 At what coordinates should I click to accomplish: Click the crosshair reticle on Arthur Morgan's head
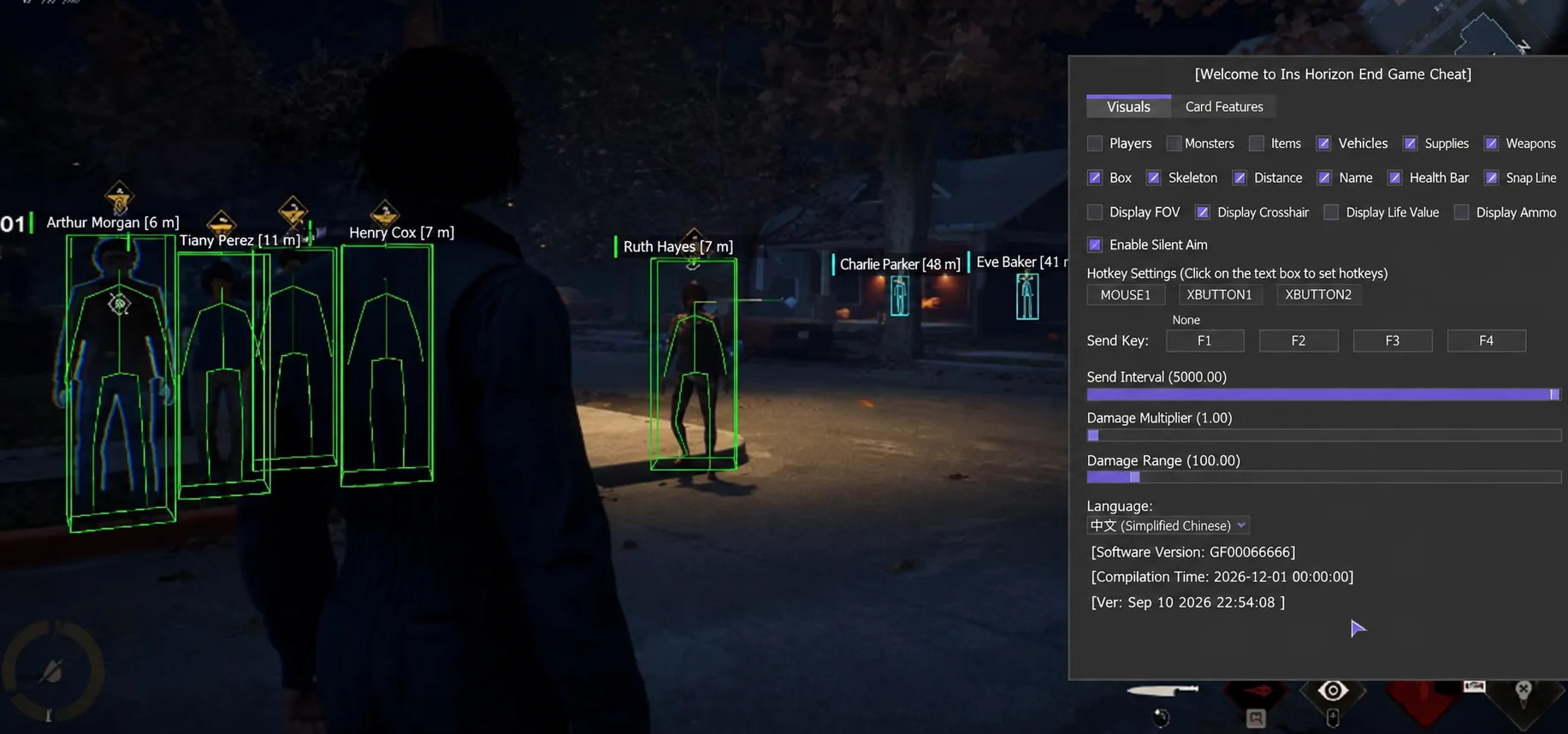119,303
